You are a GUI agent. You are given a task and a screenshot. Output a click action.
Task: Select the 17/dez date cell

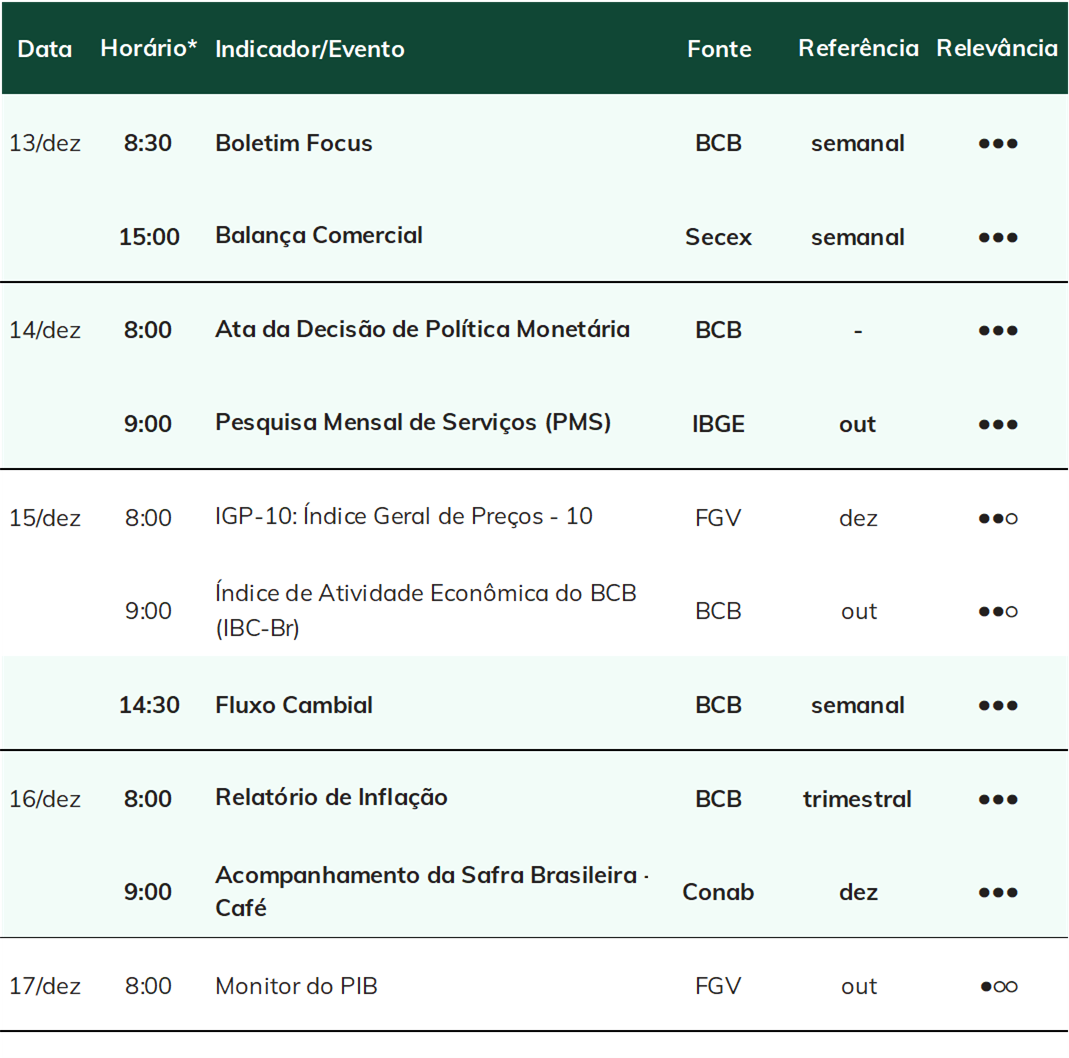pos(45,986)
